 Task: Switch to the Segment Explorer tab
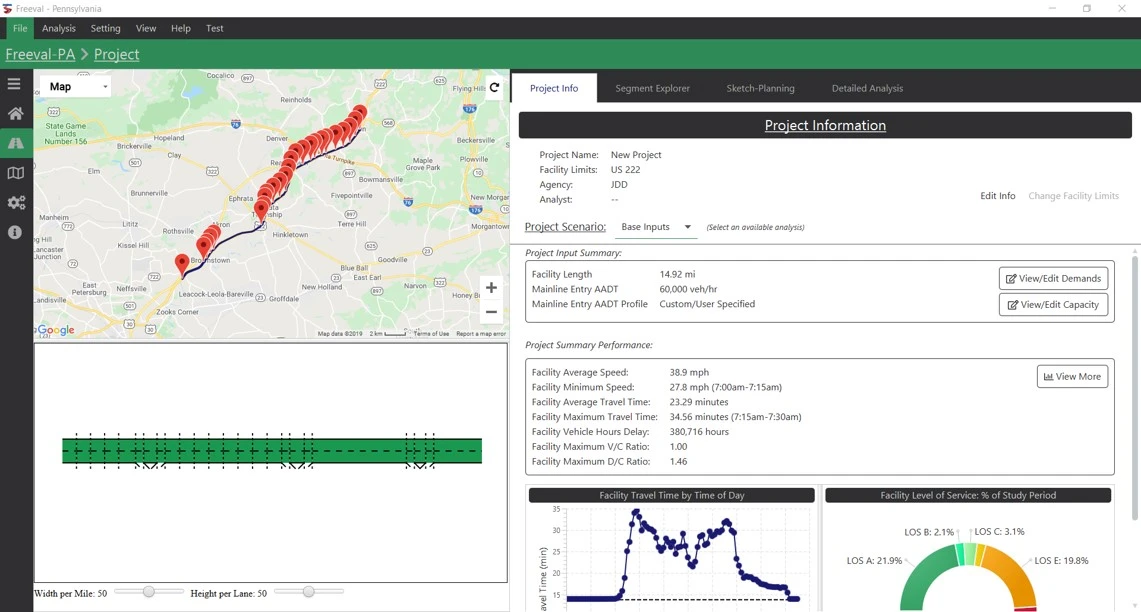click(x=652, y=88)
